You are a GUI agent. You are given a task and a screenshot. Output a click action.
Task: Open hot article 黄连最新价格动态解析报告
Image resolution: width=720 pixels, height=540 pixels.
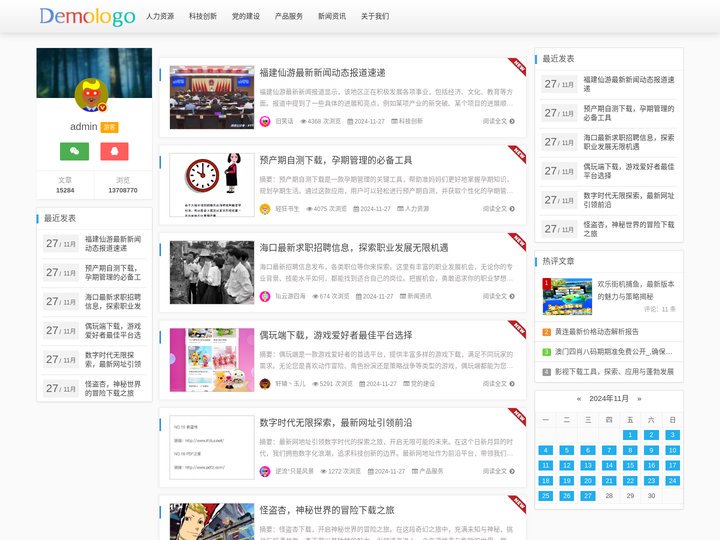point(596,332)
